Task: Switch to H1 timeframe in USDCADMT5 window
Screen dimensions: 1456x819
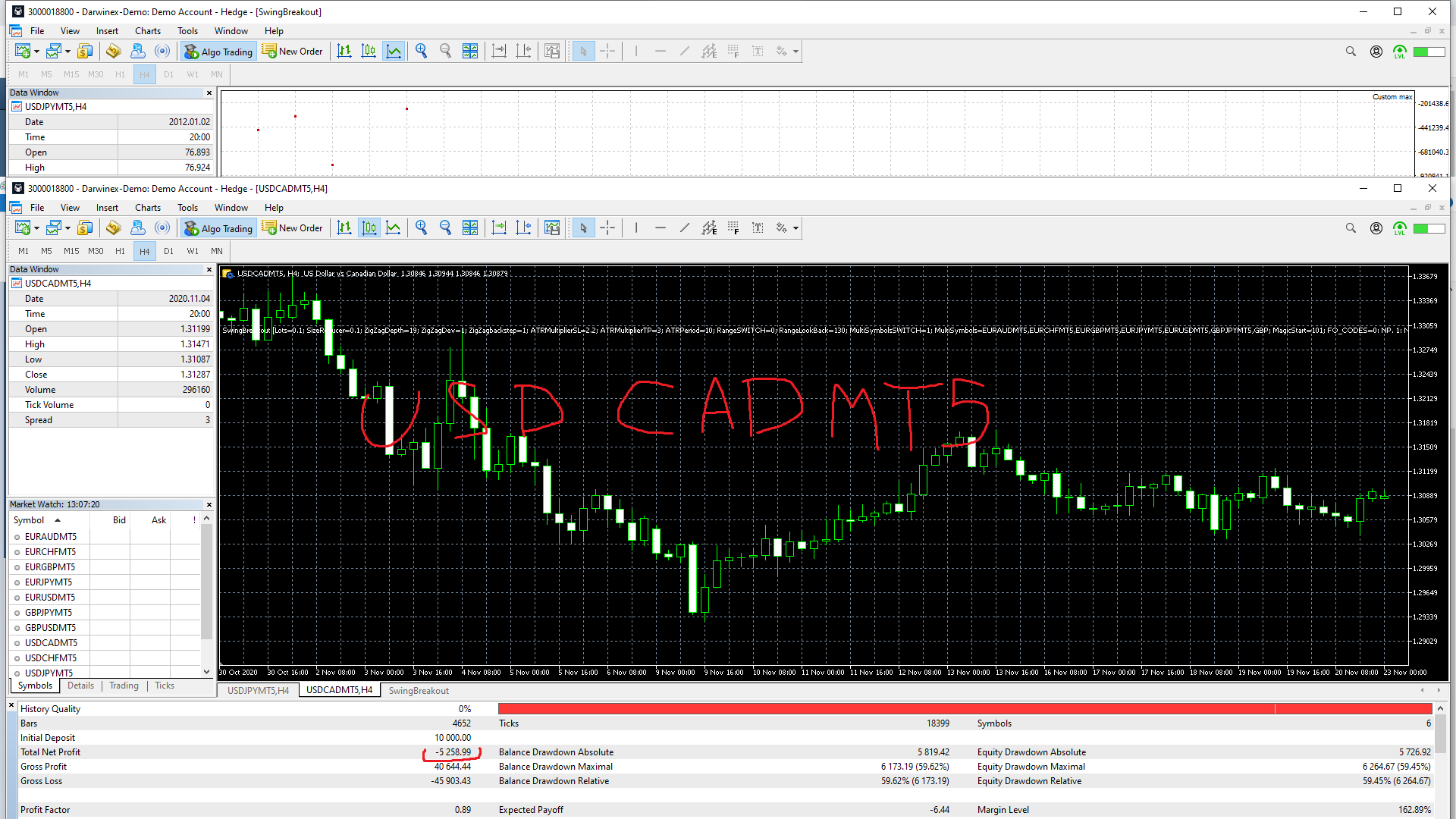Action: 120,251
